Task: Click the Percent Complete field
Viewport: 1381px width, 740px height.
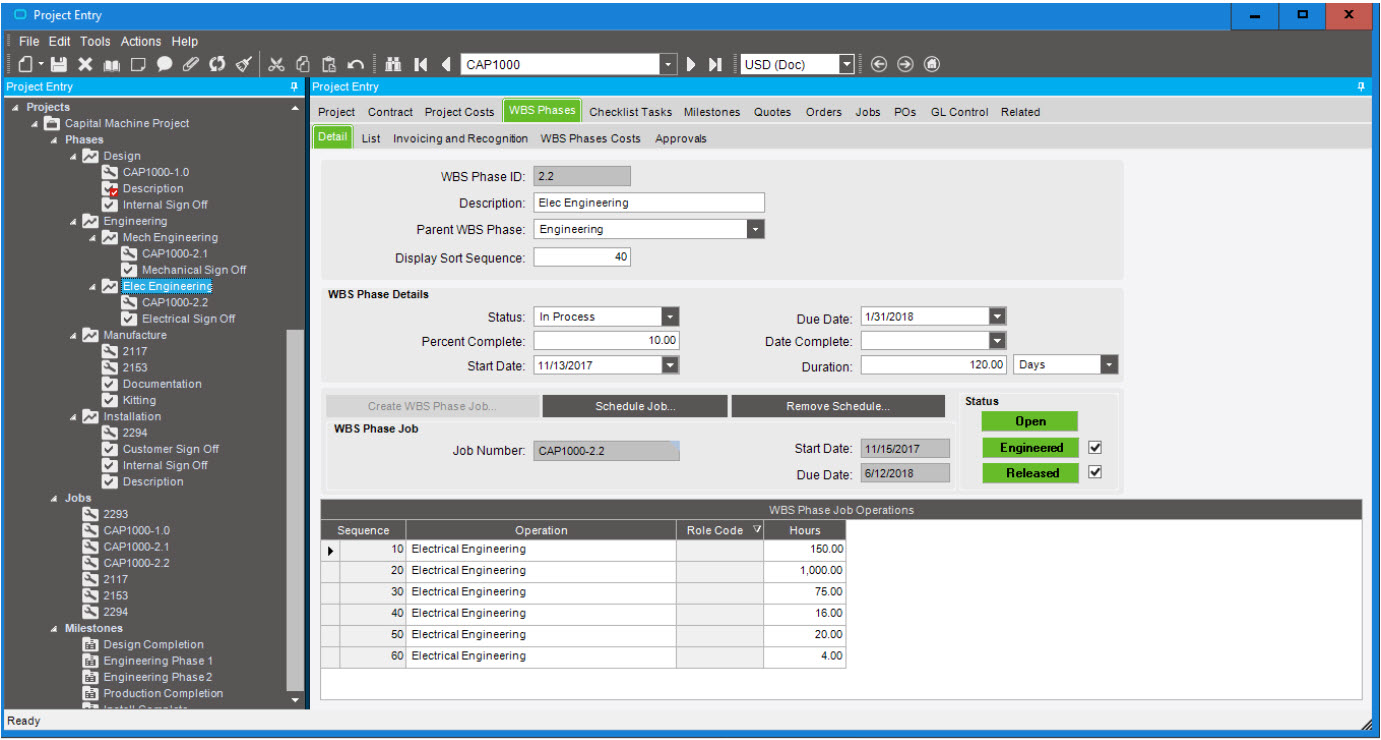Action: [x=606, y=341]
